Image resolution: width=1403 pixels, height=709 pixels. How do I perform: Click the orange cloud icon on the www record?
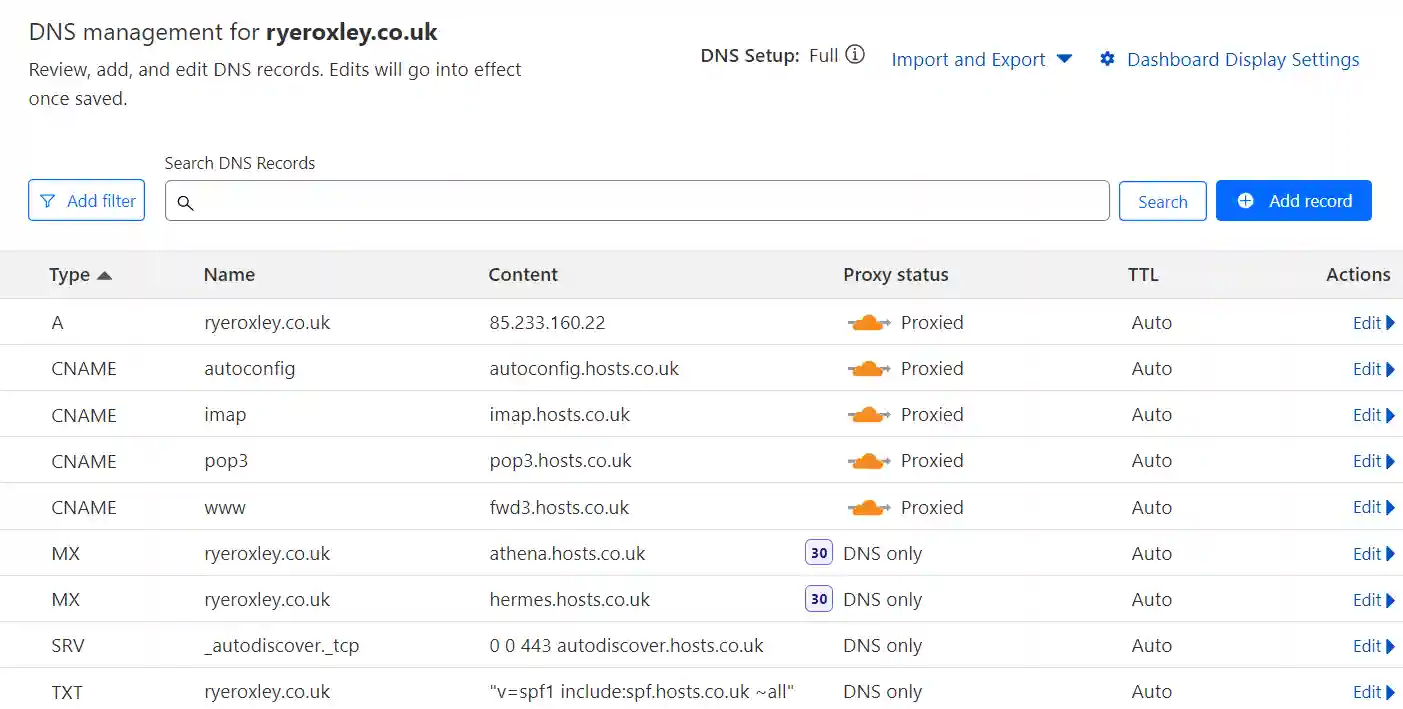coord(868,507)
